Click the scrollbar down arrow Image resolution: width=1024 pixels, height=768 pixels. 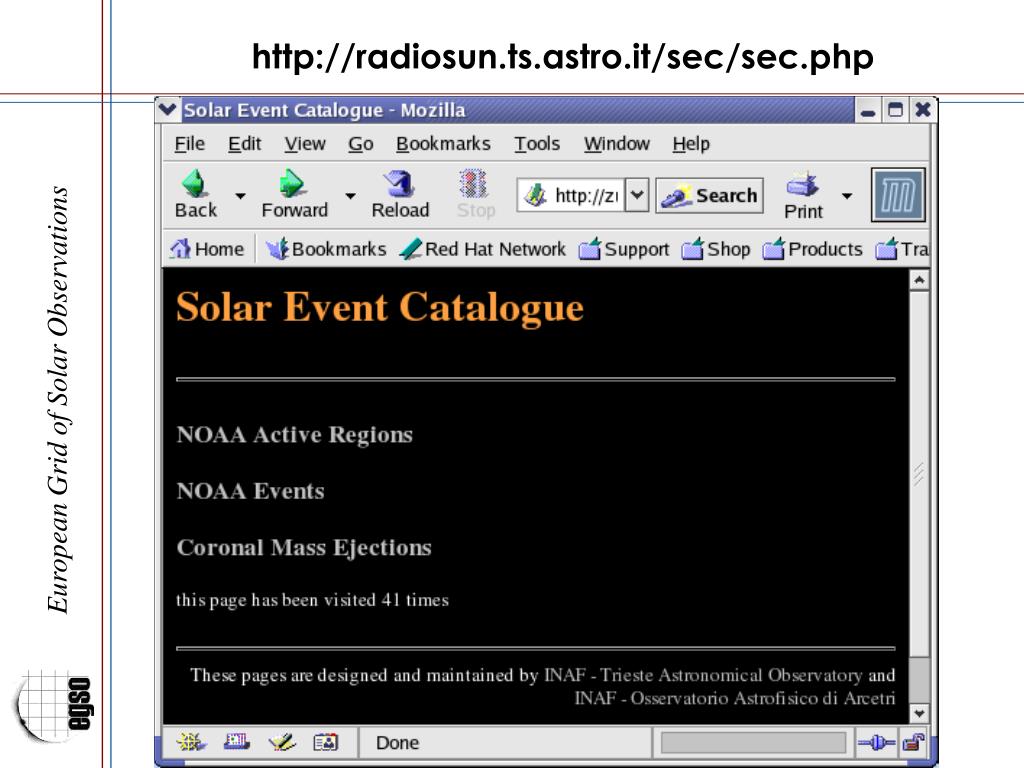coord(919,713)
